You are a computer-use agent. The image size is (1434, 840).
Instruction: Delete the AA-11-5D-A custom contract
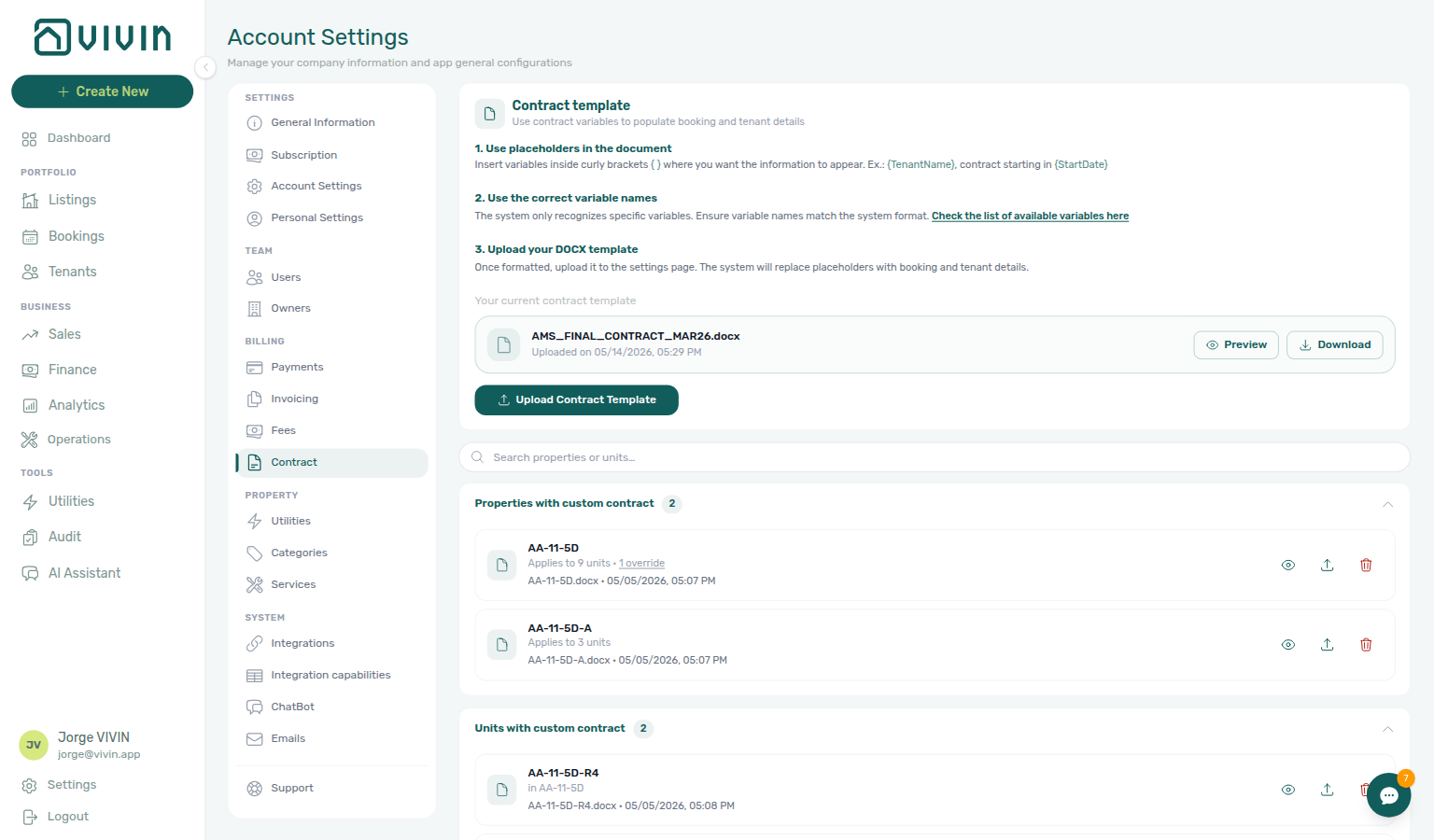point(1366,645)
